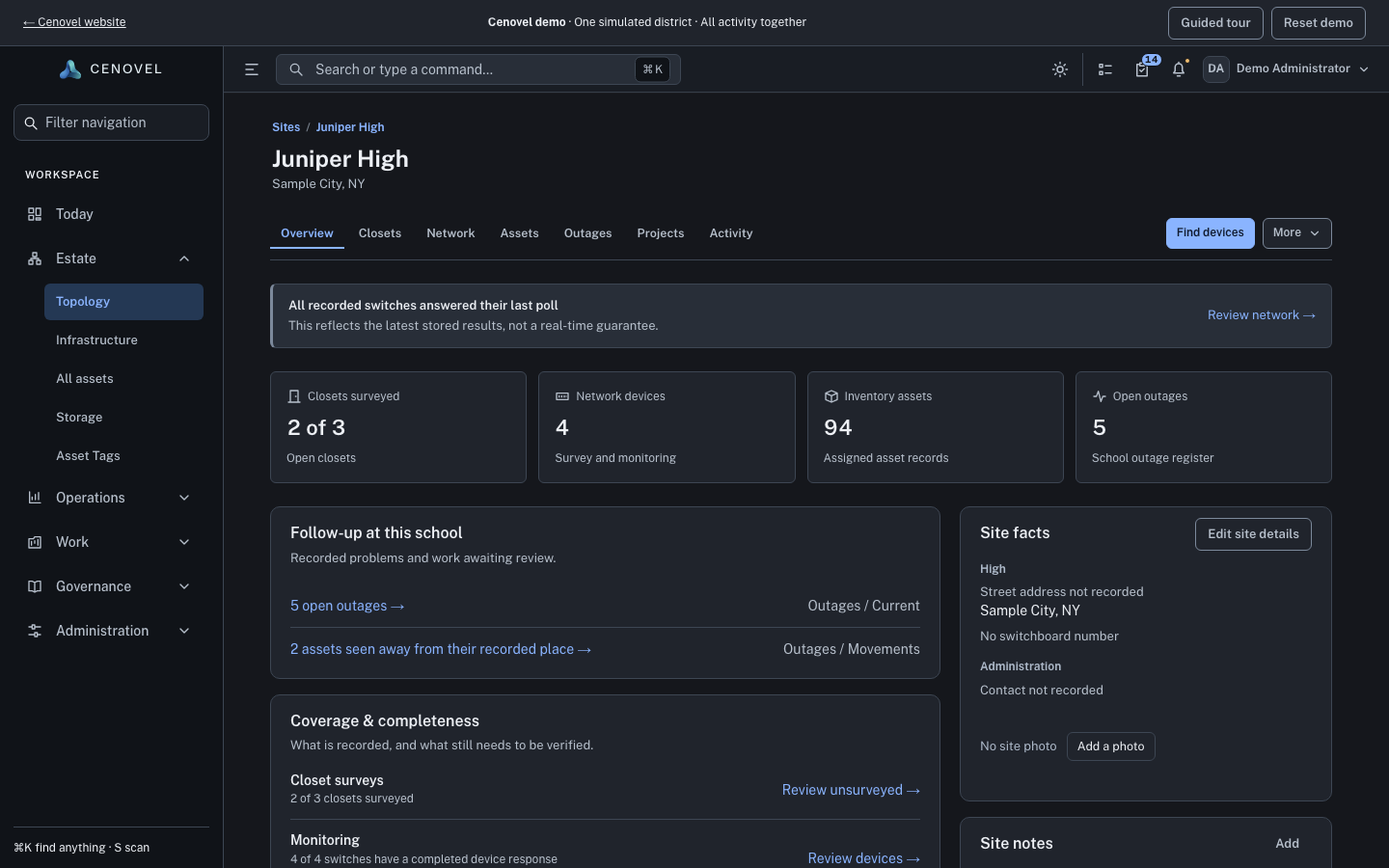Viewport: 1389px width, 868px height.
Task: Select Infrastructure in the sidebar
Action: (x=123, y=340)
